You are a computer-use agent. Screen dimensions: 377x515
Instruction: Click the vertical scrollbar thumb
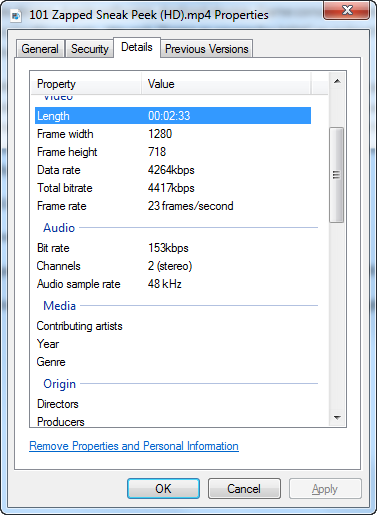pyautogui.click(x=336, y=175)
